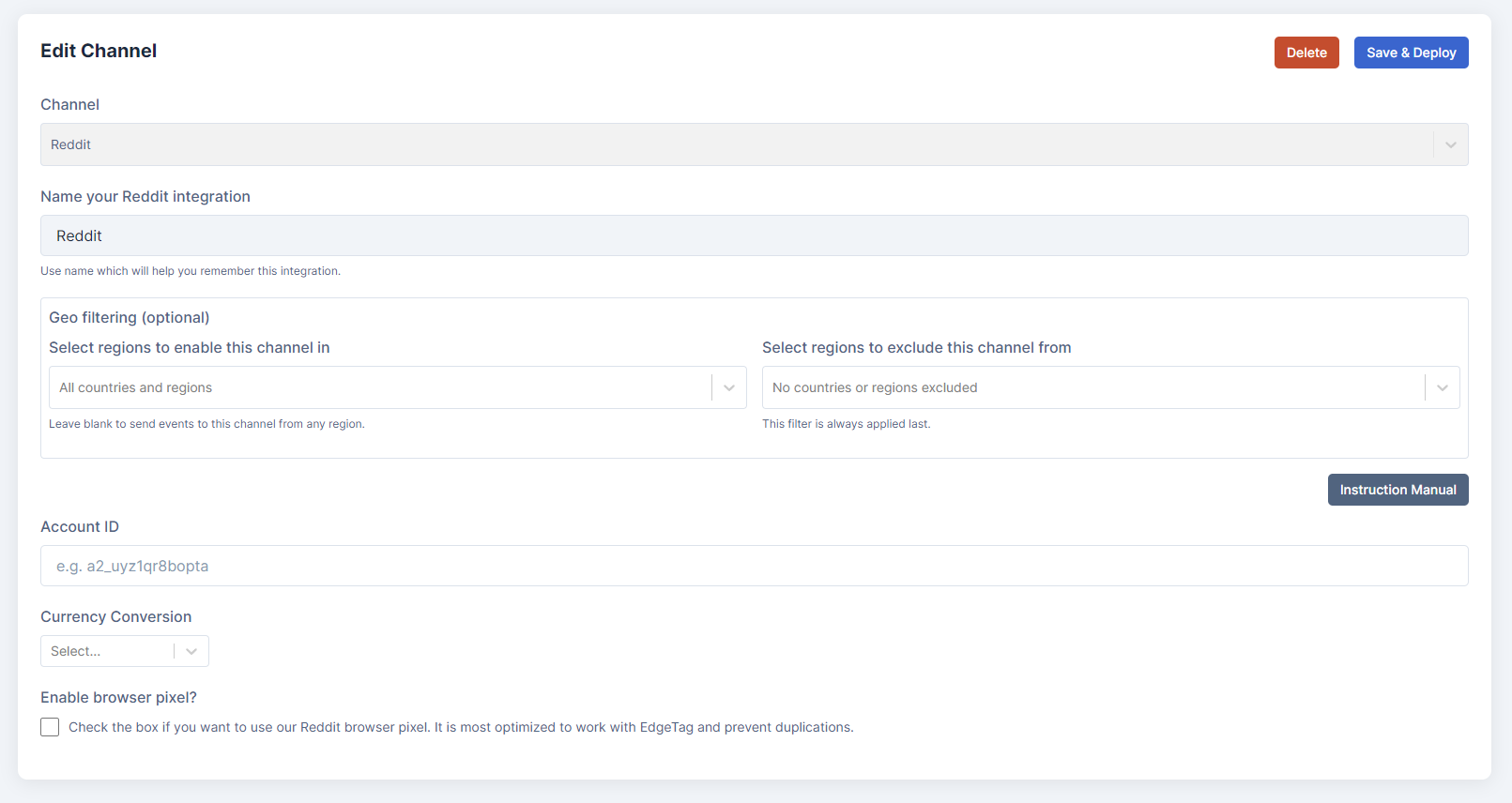Click the red Delete button
This screenshot has height=803, width=1512.
pos(1306,53)
